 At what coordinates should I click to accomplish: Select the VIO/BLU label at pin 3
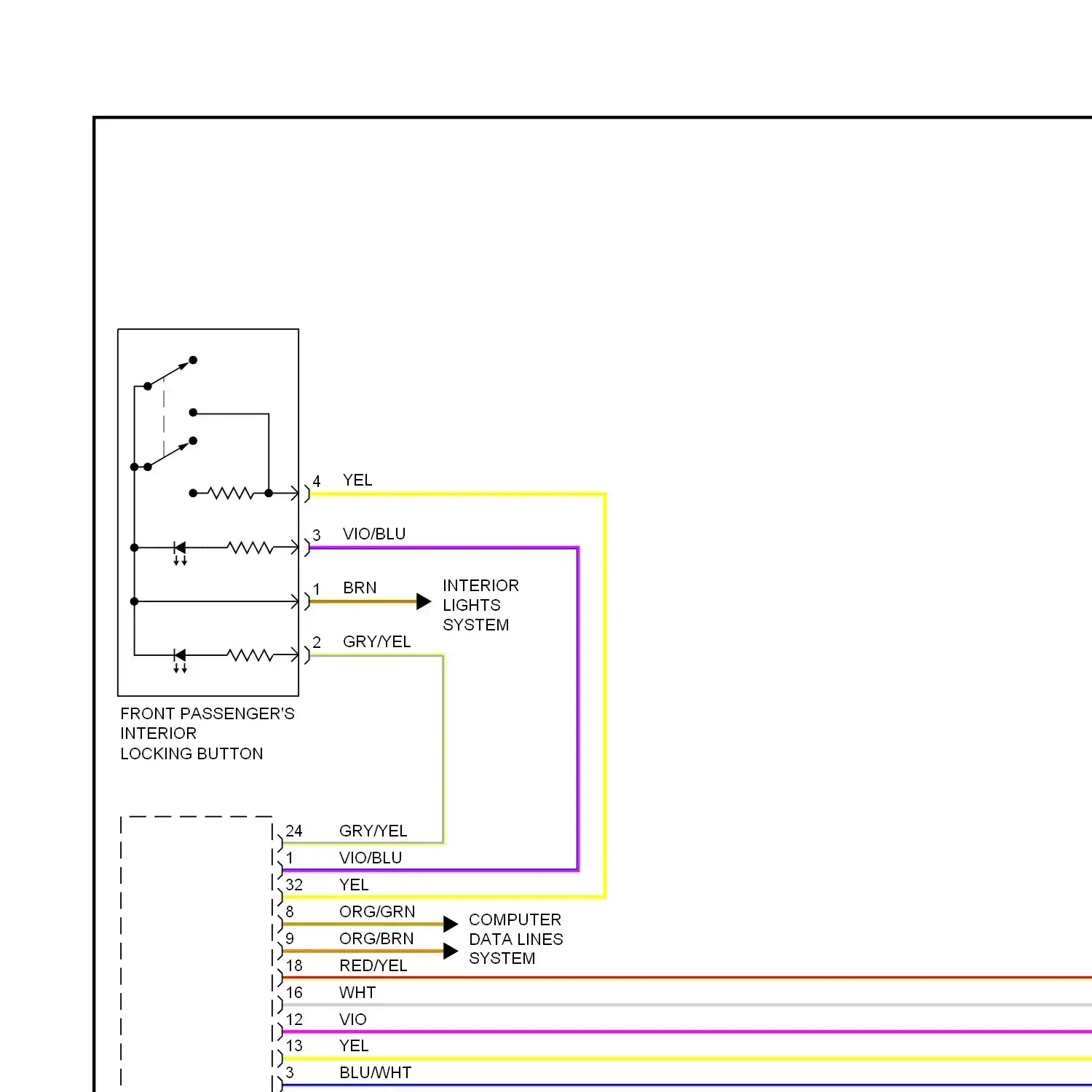pyautogui.click(x=374, y=534)
